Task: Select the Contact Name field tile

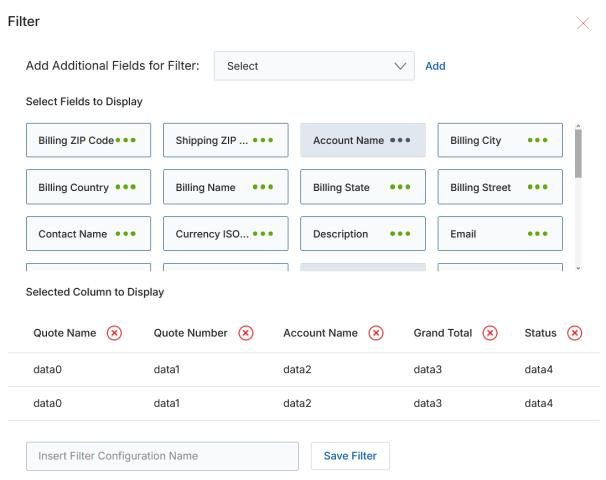Action: pos(89,234)
